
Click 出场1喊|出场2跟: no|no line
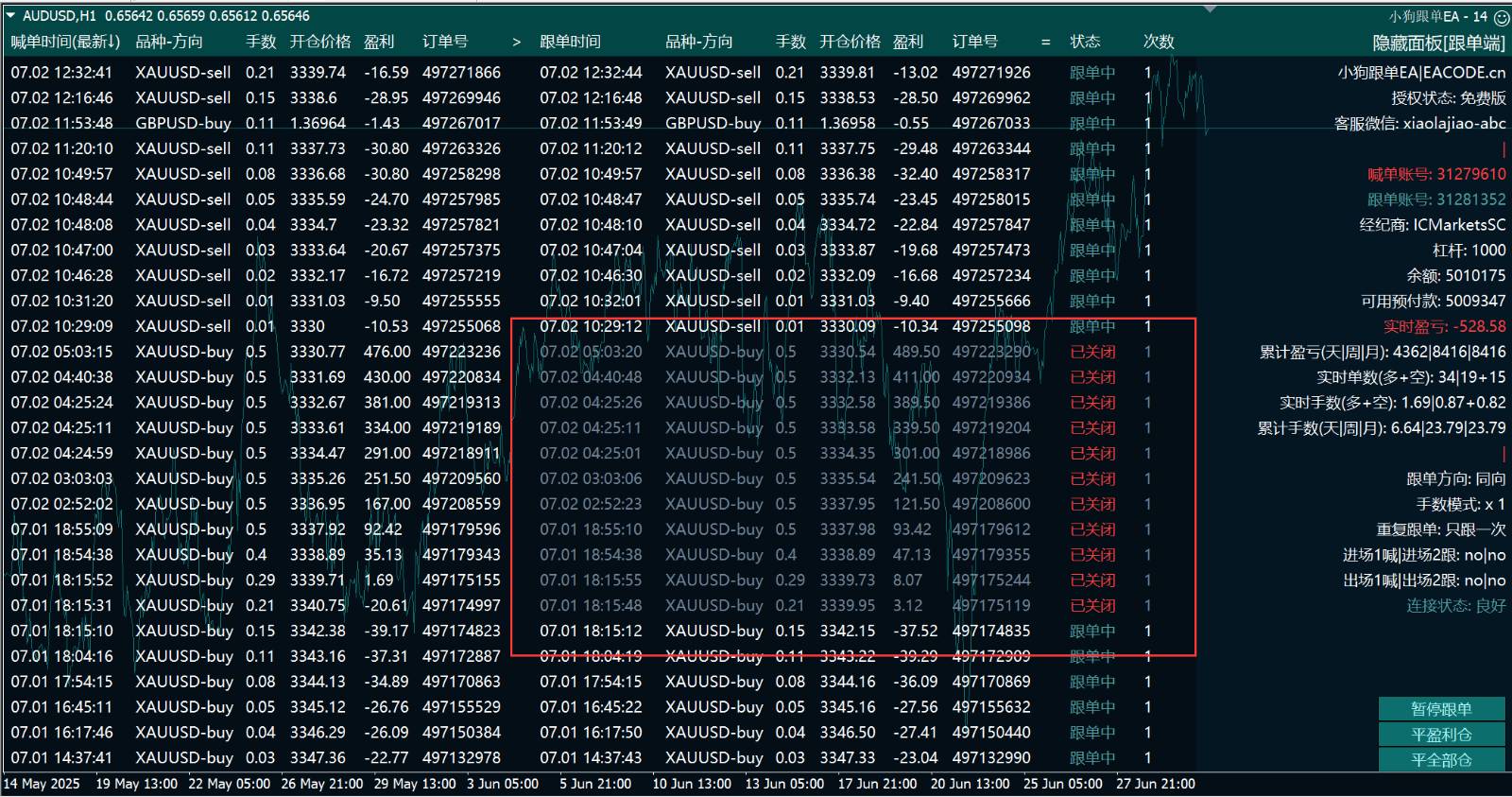coord(1424,580)
